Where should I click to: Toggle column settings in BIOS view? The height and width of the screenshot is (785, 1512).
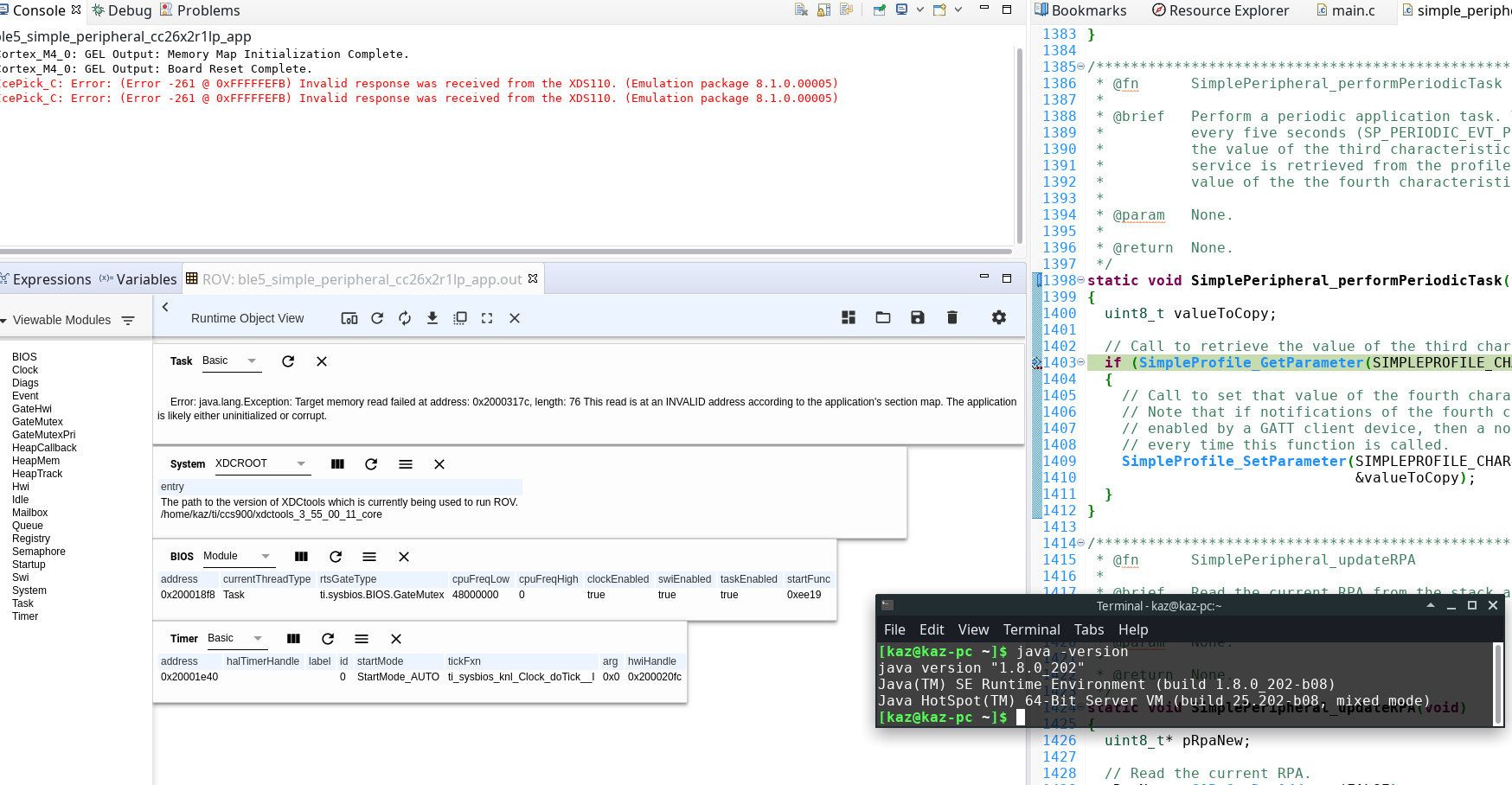pos(301,557)
